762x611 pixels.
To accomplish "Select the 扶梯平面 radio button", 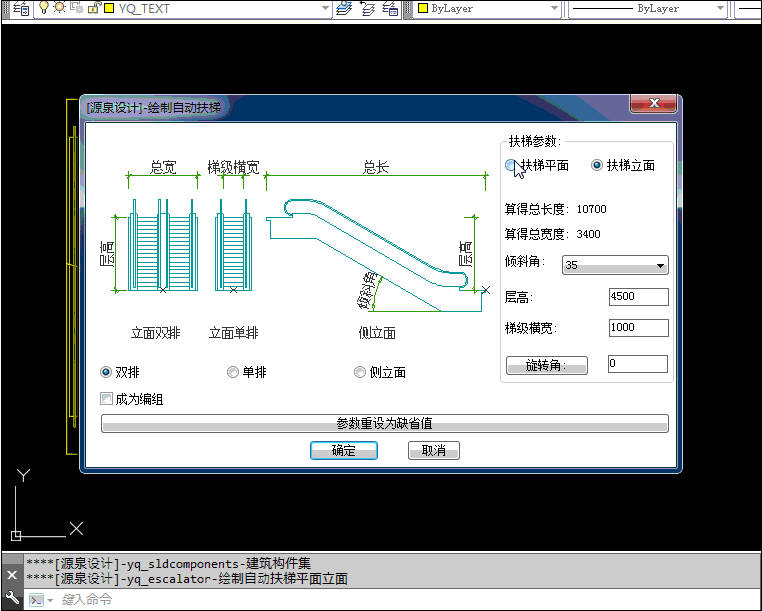I will click(510, 165).
